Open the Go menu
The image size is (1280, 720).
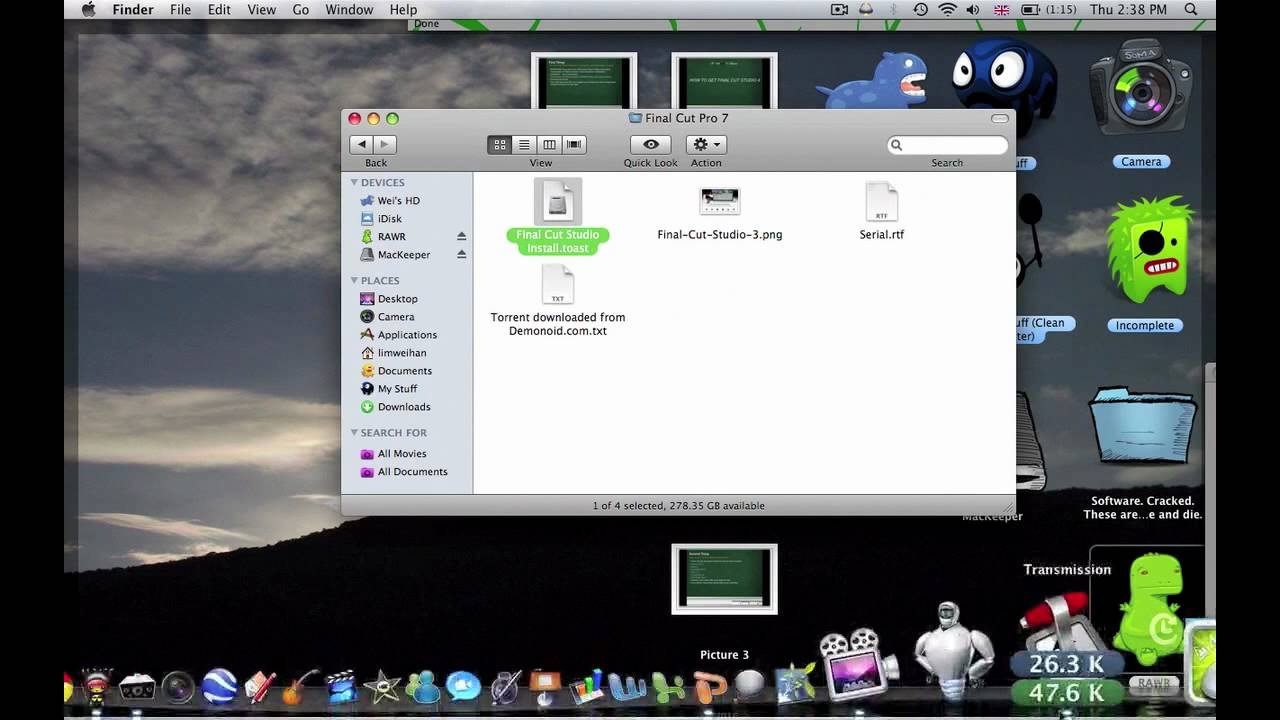(301, 10)
